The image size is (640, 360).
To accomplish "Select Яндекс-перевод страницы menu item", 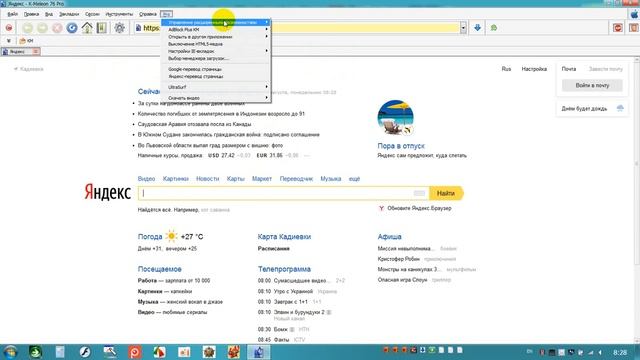I will (x=216, y=76).
